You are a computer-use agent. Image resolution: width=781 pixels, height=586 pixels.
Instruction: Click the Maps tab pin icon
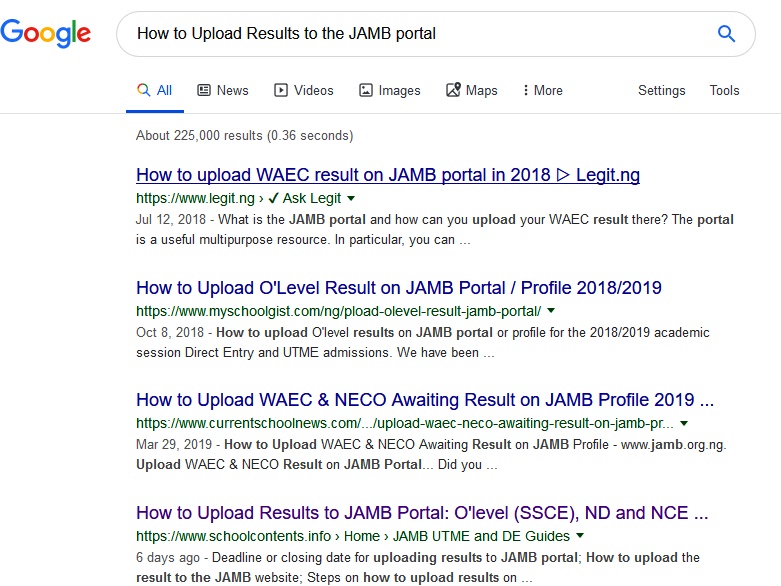click(453, 90)
